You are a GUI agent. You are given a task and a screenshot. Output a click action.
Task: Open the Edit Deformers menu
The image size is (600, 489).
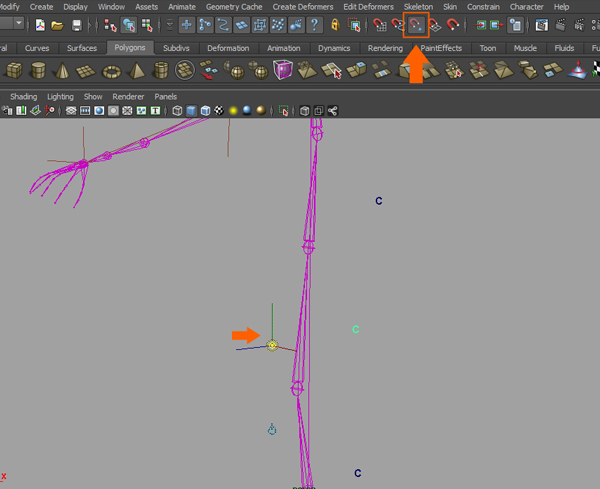click(x=368, y=7)
